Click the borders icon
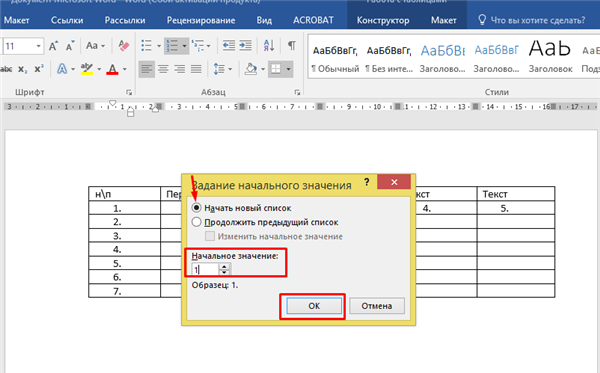 click(x=276, y=69)
